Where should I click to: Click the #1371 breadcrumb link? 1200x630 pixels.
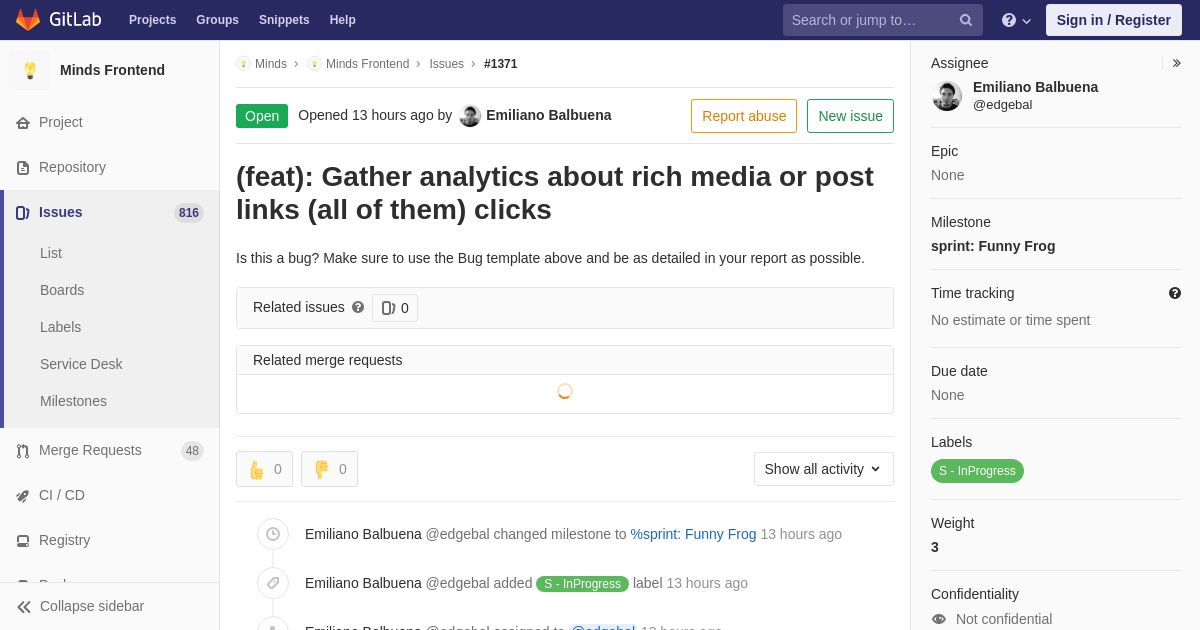click(x=501, y=64)
